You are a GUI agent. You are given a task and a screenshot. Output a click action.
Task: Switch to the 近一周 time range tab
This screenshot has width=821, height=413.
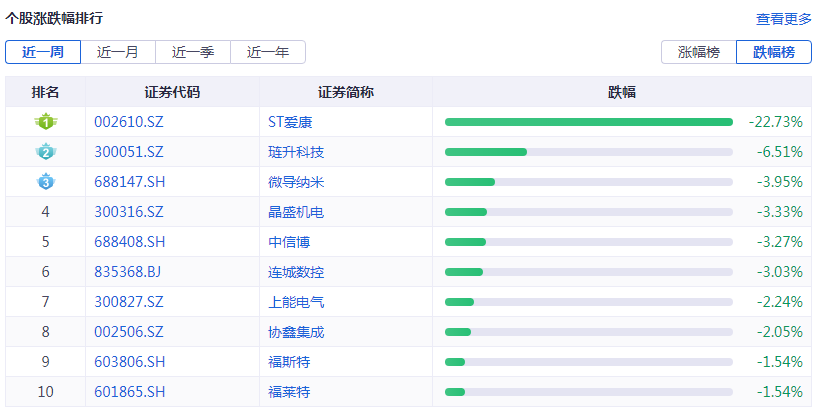click(x=43, y=52)
